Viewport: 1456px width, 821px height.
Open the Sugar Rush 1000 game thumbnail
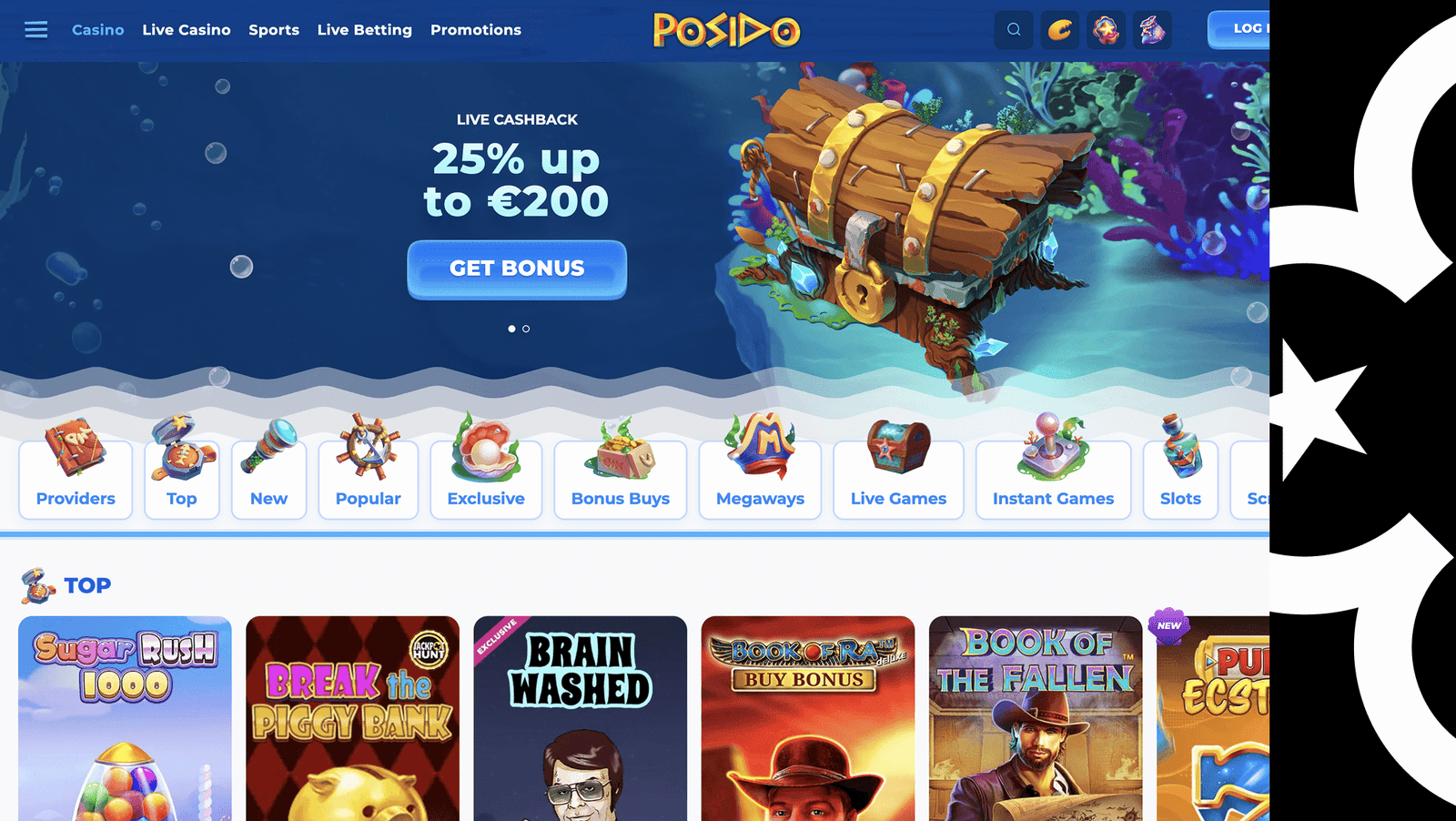(125, 718)
